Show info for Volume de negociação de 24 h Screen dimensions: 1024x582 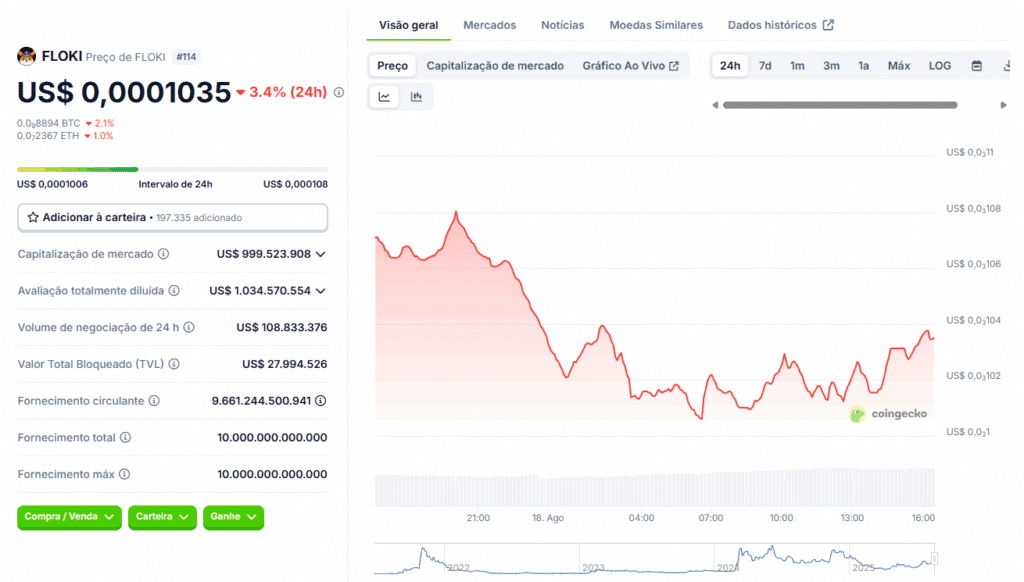[x=189, y=327]
